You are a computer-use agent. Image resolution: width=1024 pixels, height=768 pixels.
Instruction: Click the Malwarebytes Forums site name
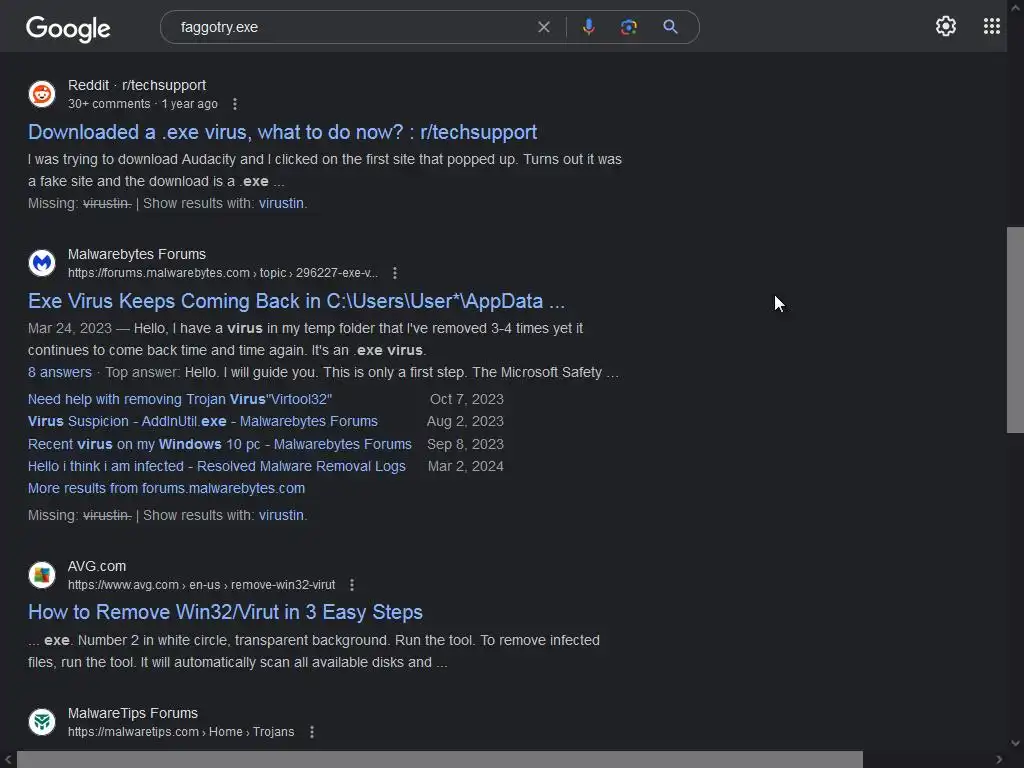(136, 254)
